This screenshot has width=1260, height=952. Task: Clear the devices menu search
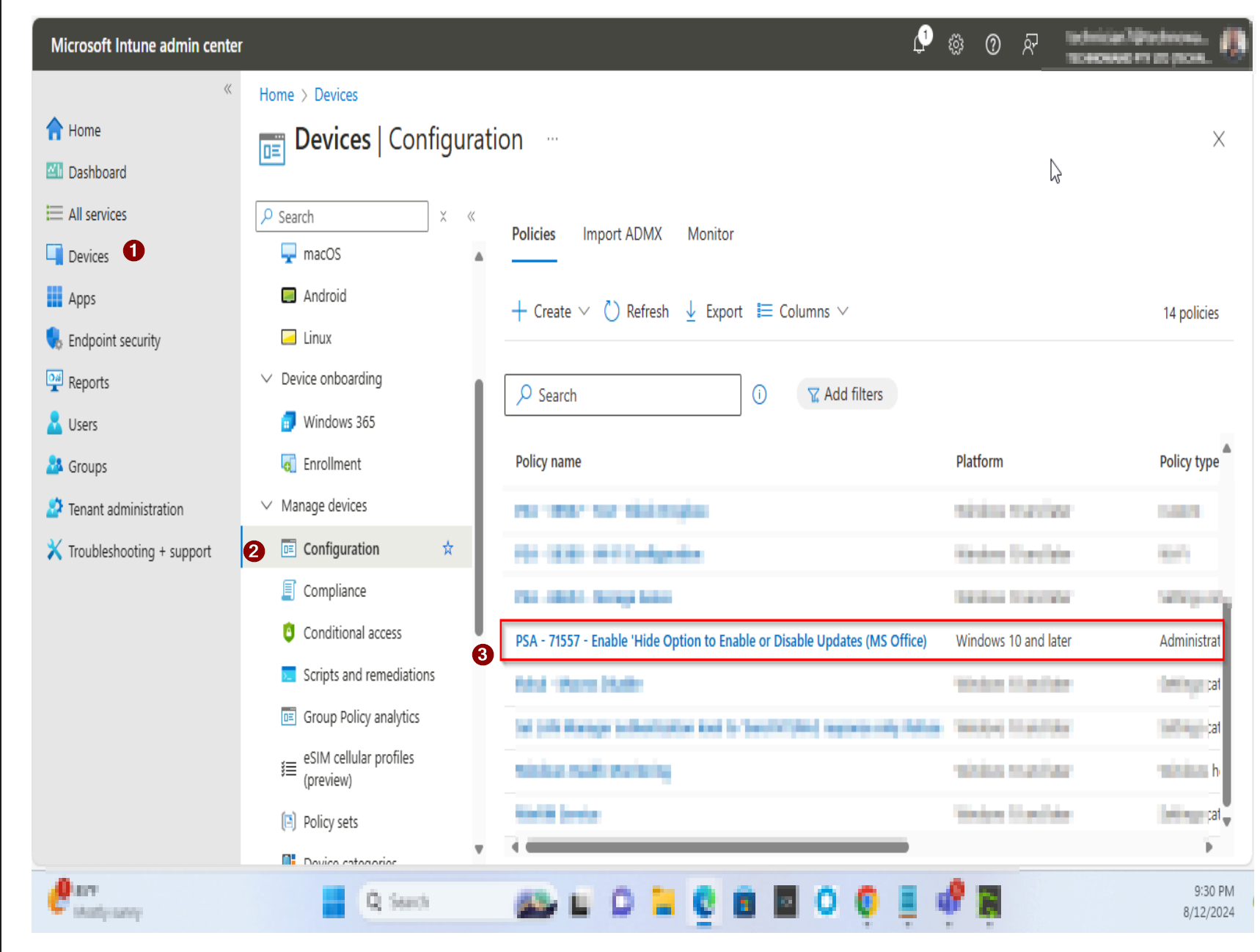[443, 216]
